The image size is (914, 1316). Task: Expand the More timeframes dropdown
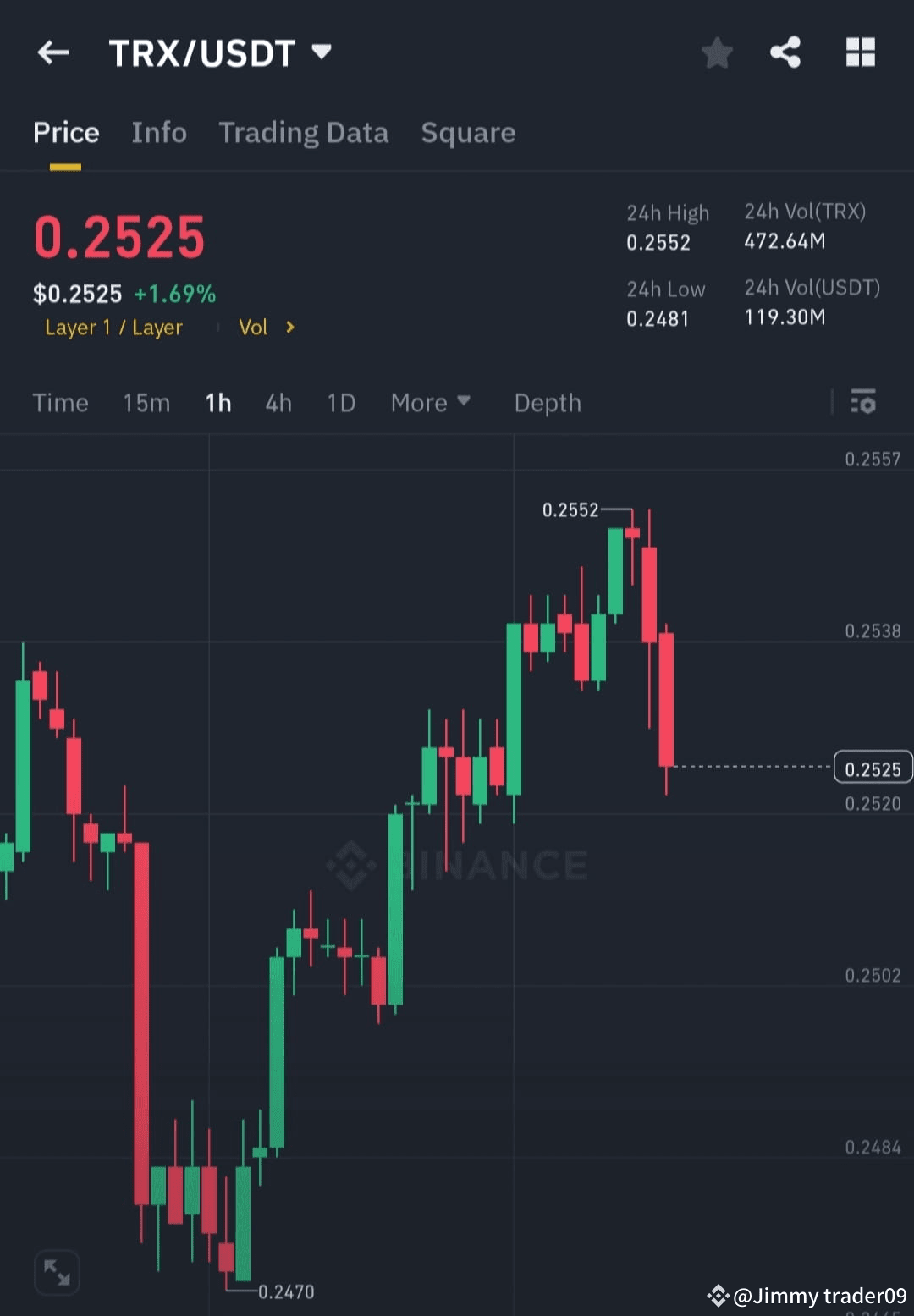431,403
